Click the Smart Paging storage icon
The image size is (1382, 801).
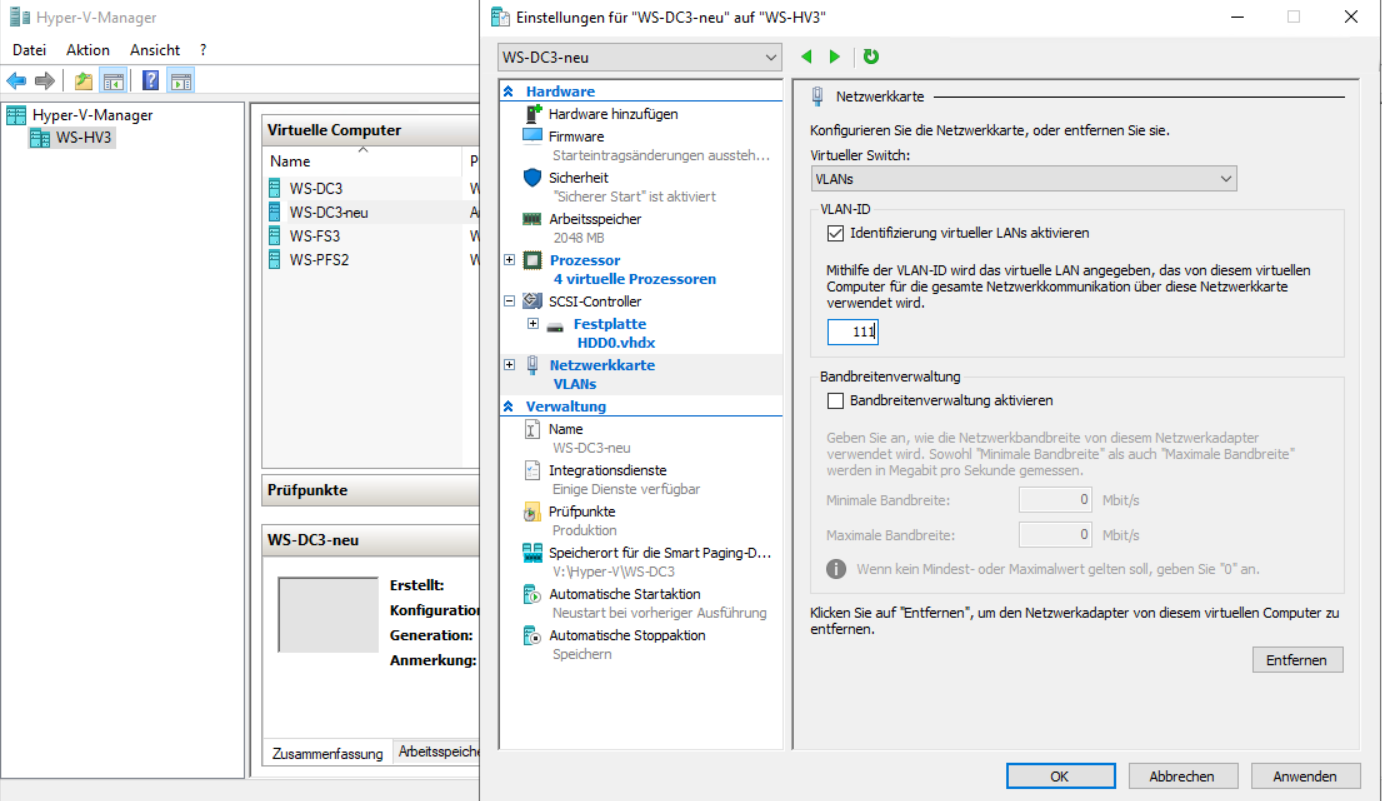532,553
